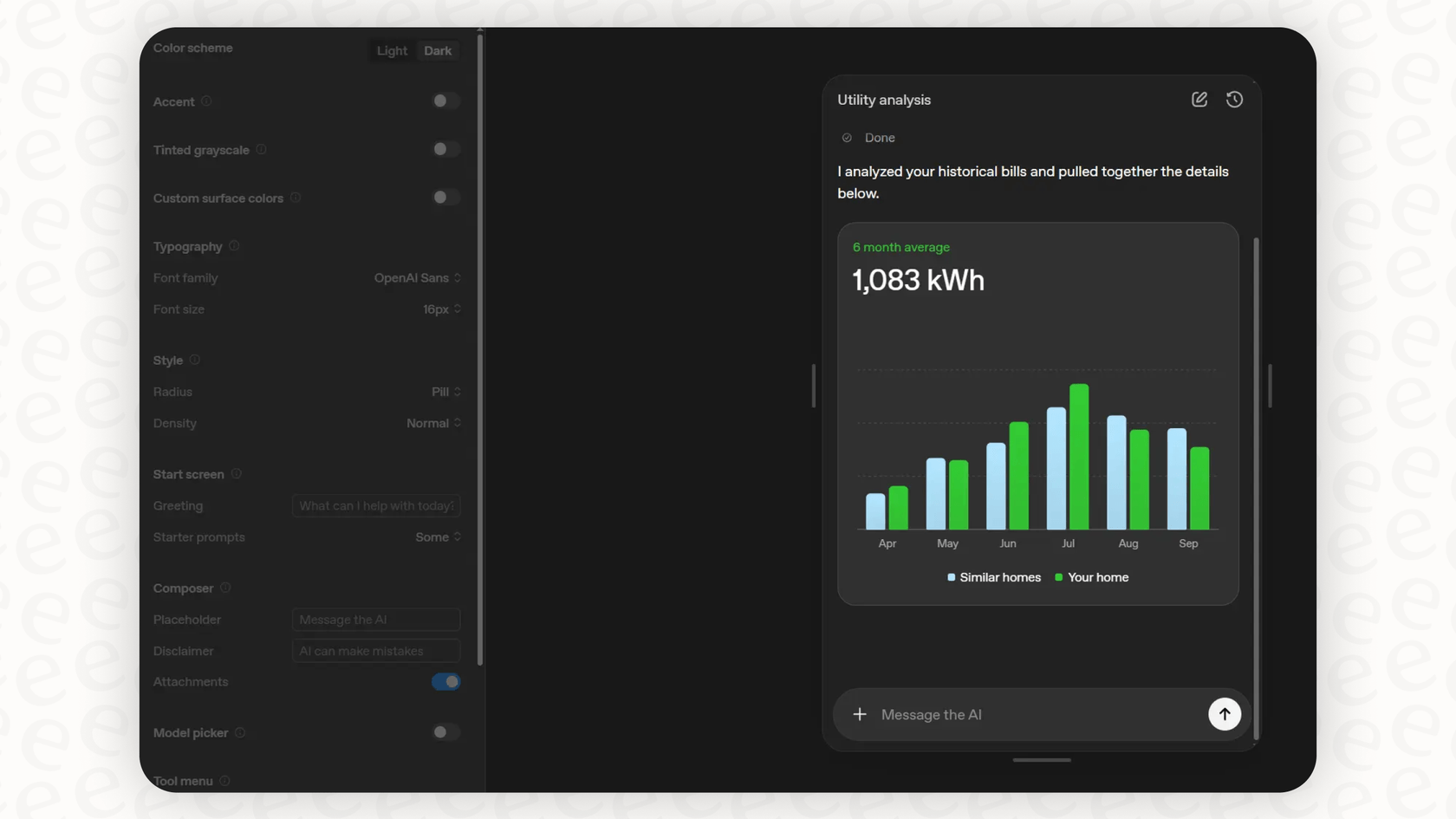Click inside the Greeting text field
Screen dimensions: 1456x819
click(x=375, y=505)
